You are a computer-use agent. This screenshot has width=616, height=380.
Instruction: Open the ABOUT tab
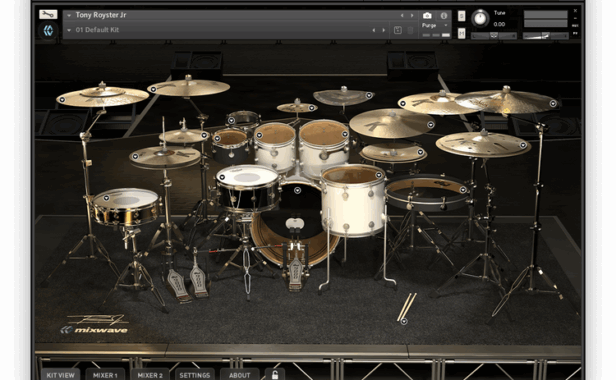tap(240, 375)
